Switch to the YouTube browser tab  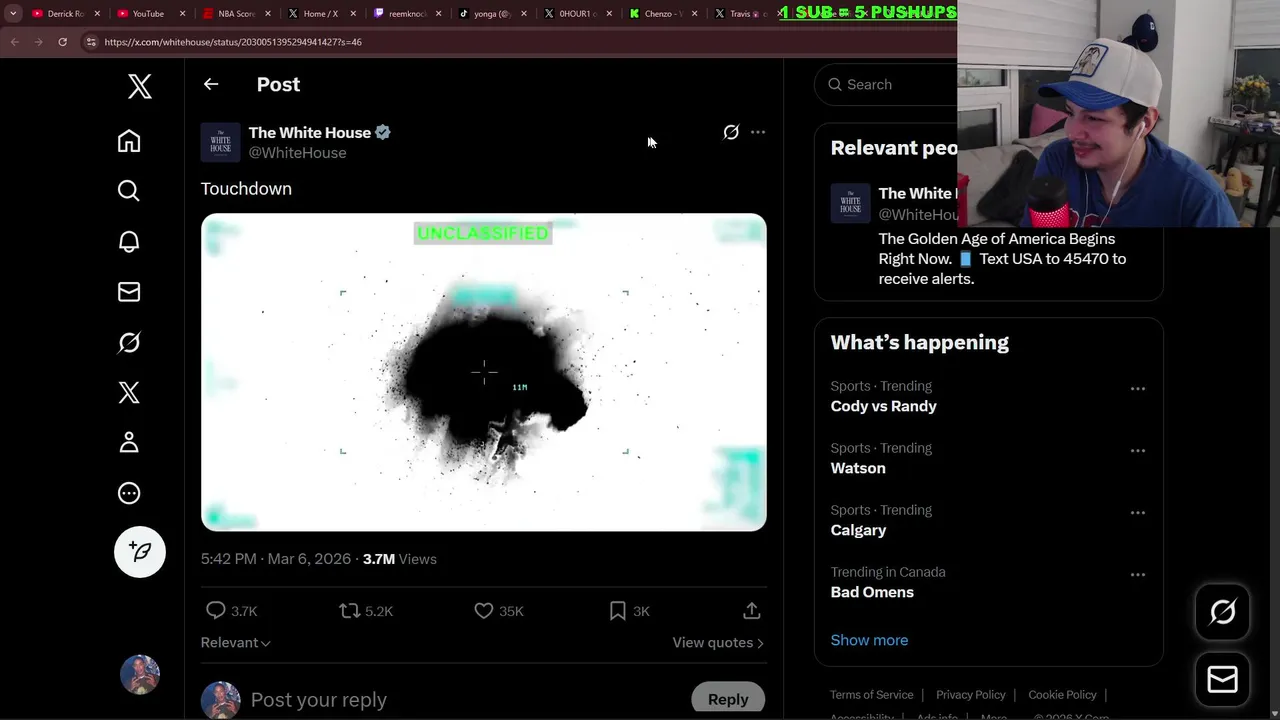click(148, 14)
